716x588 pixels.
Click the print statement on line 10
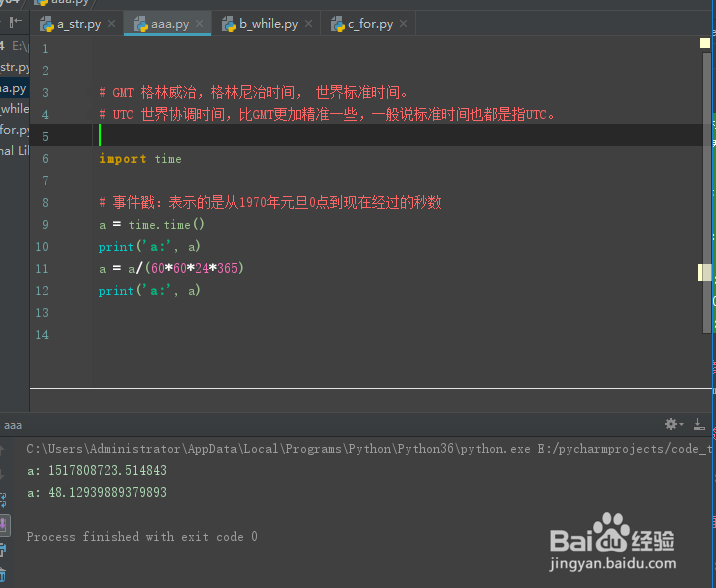[x=149, y=247]
